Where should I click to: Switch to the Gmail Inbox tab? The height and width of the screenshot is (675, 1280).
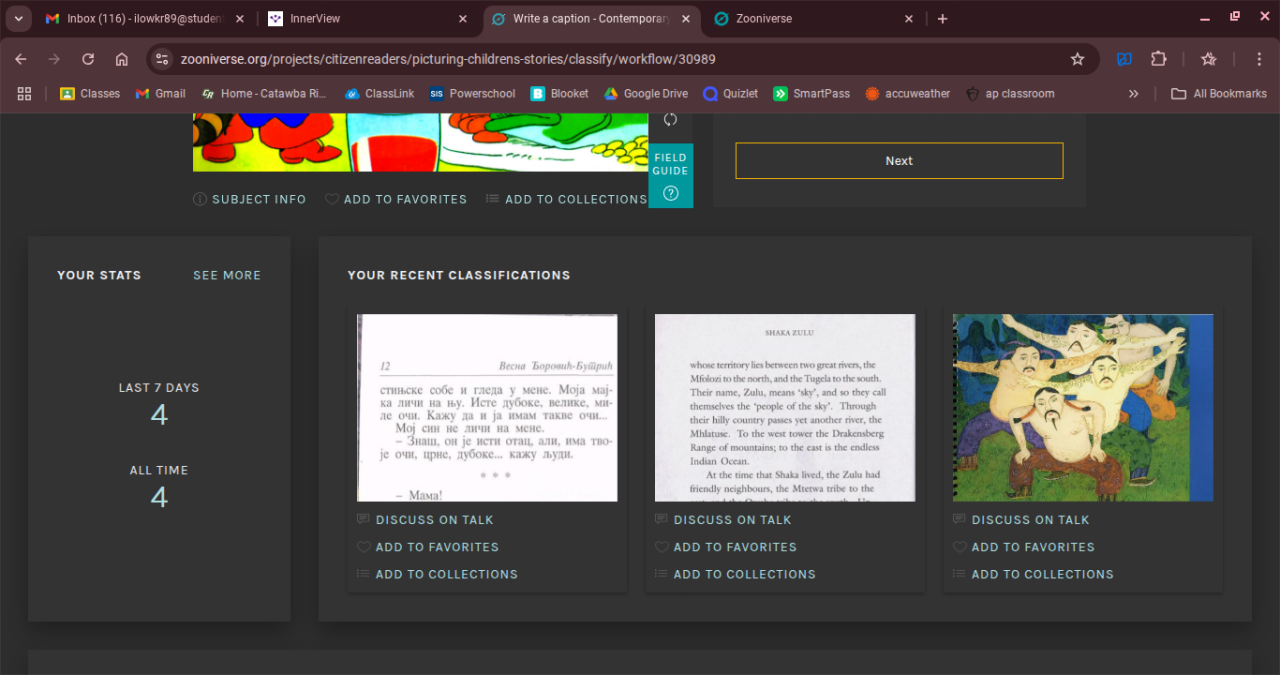tap(143, 19)
